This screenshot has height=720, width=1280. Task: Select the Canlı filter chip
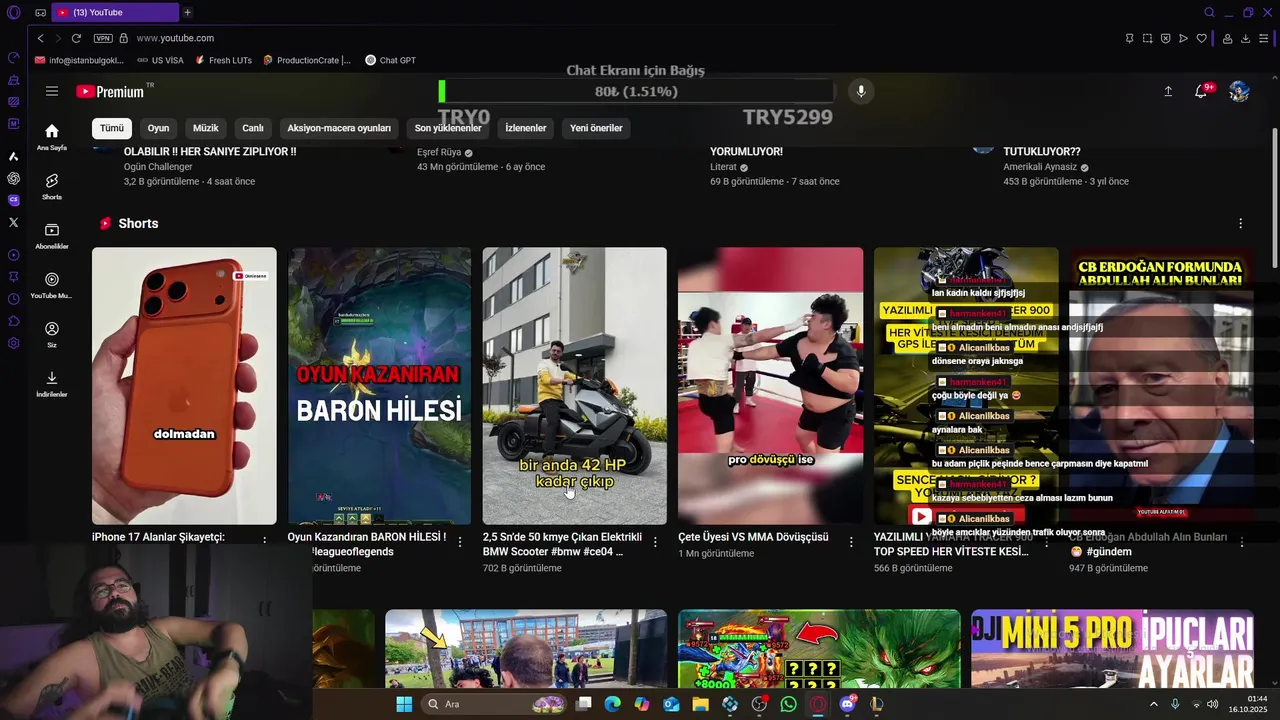pyautogui.click(x=253, y=128)
